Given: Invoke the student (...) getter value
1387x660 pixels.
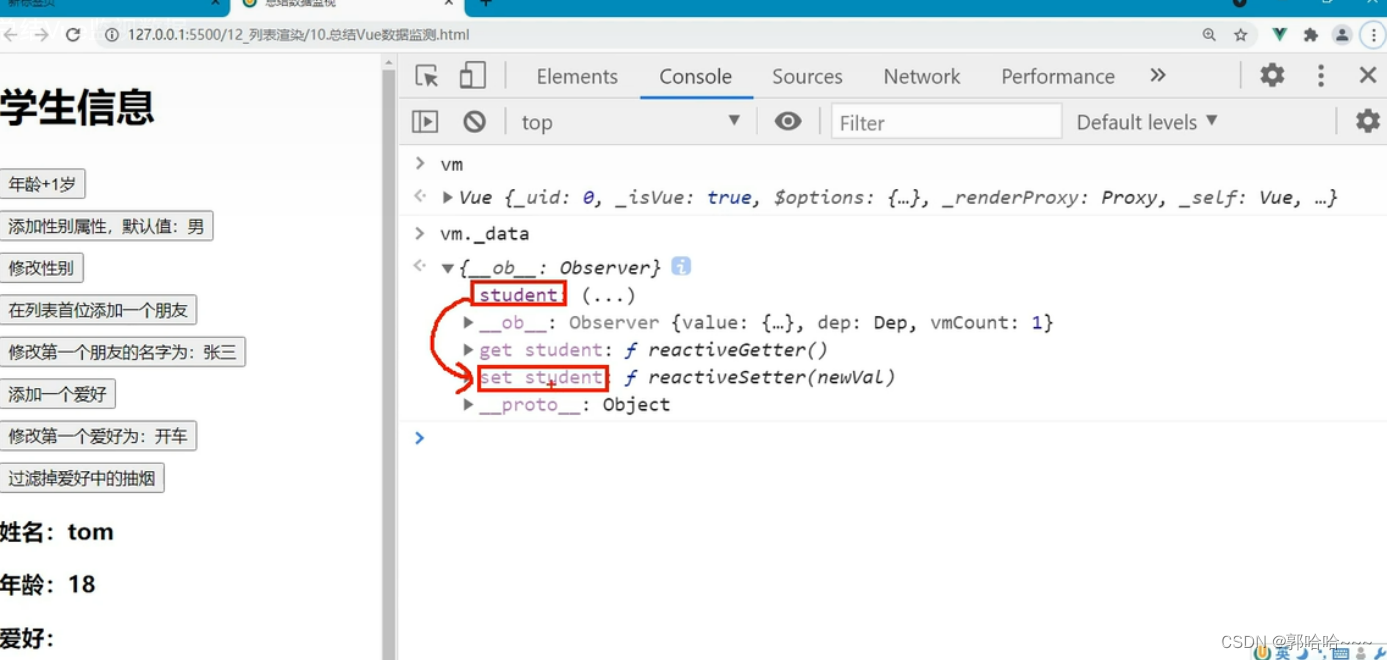Looking at the screenshot, I should pos(608,295).
